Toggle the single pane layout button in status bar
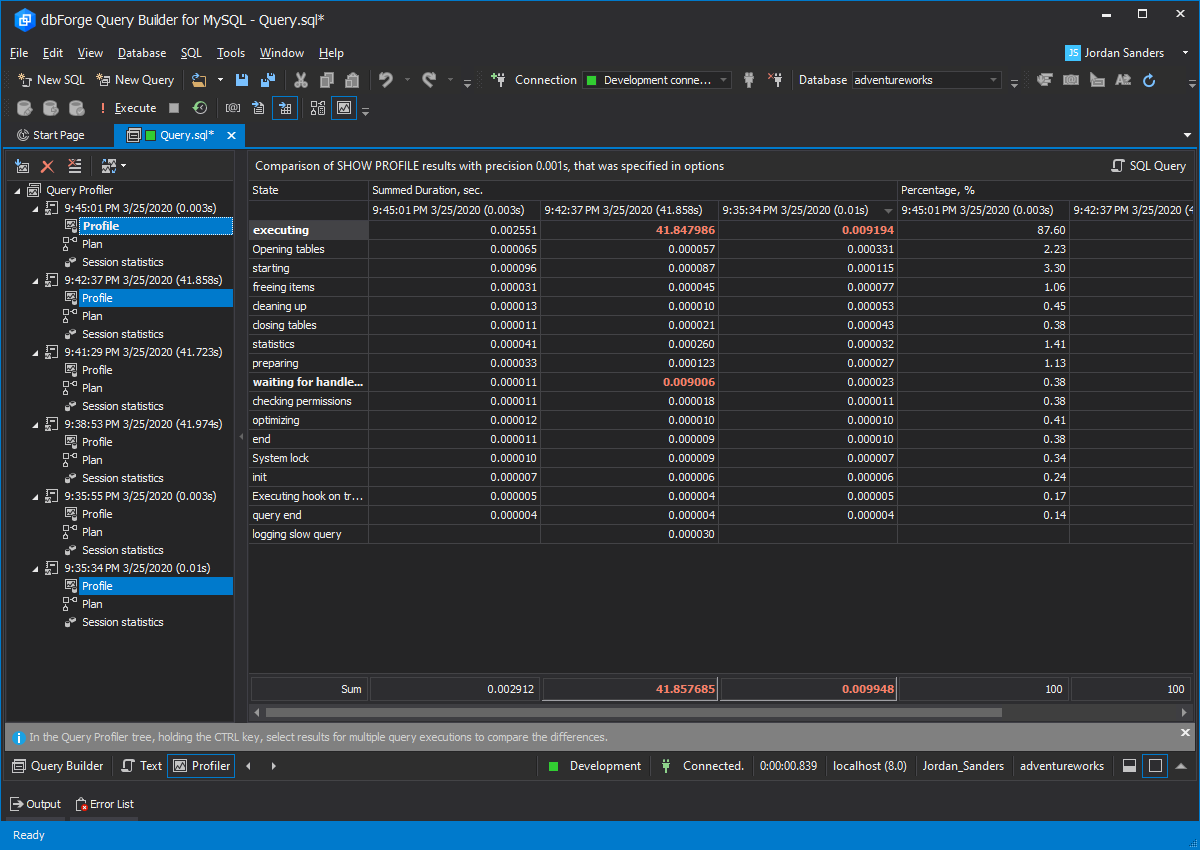Screen dimensions: 1200x850 click(x=1155, y=766)
